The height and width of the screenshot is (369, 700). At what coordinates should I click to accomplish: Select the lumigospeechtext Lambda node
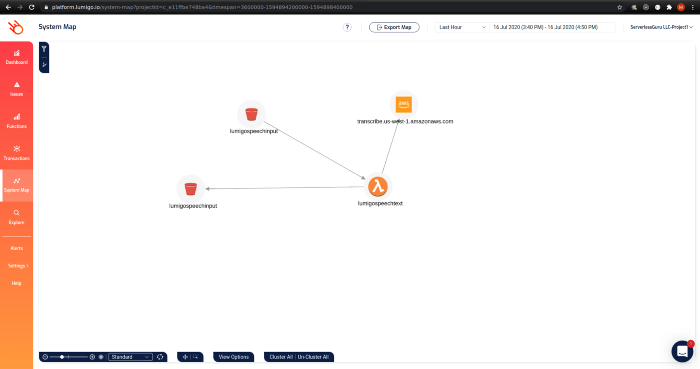[x=378, y=187]
